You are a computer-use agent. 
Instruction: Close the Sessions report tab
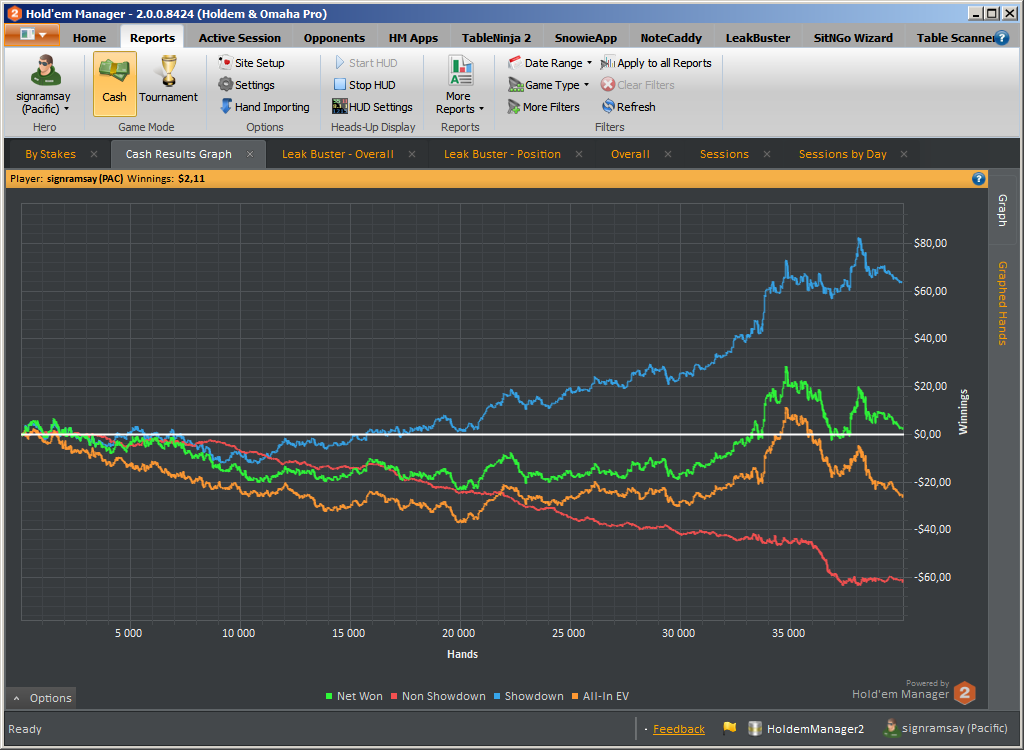(x=767, y=154)
